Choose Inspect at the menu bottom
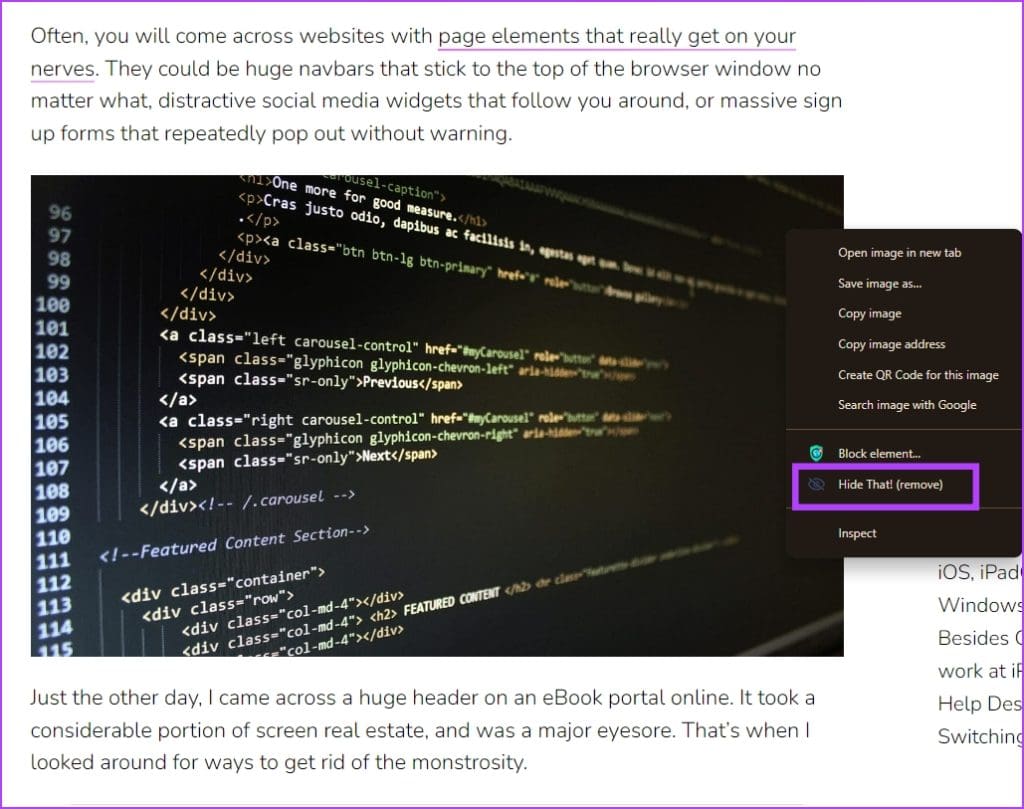This screenshot has height=809, width=1024. click(856, 533)
